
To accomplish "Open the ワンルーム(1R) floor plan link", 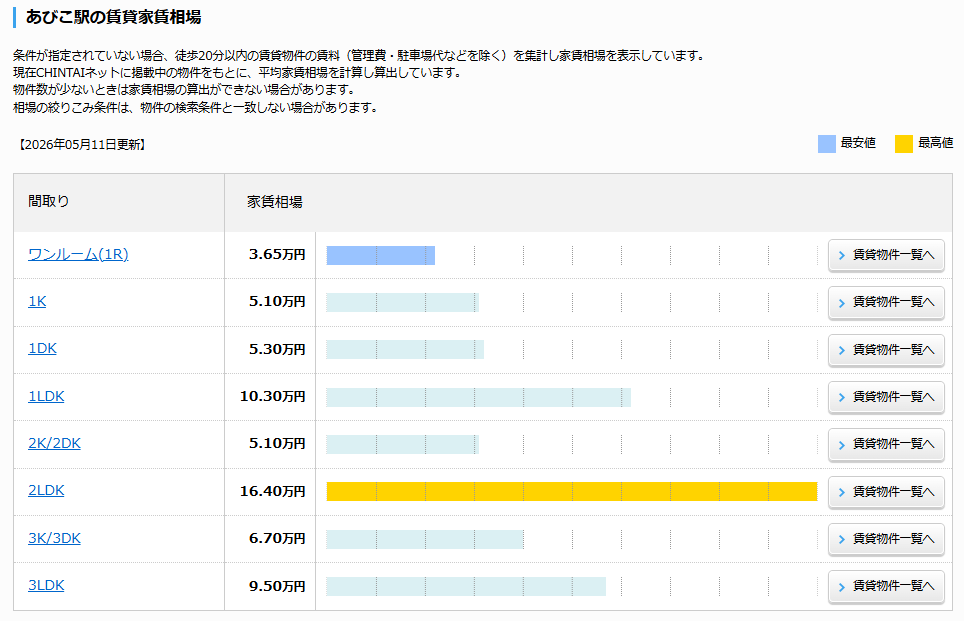I will [x=78, y=254].
